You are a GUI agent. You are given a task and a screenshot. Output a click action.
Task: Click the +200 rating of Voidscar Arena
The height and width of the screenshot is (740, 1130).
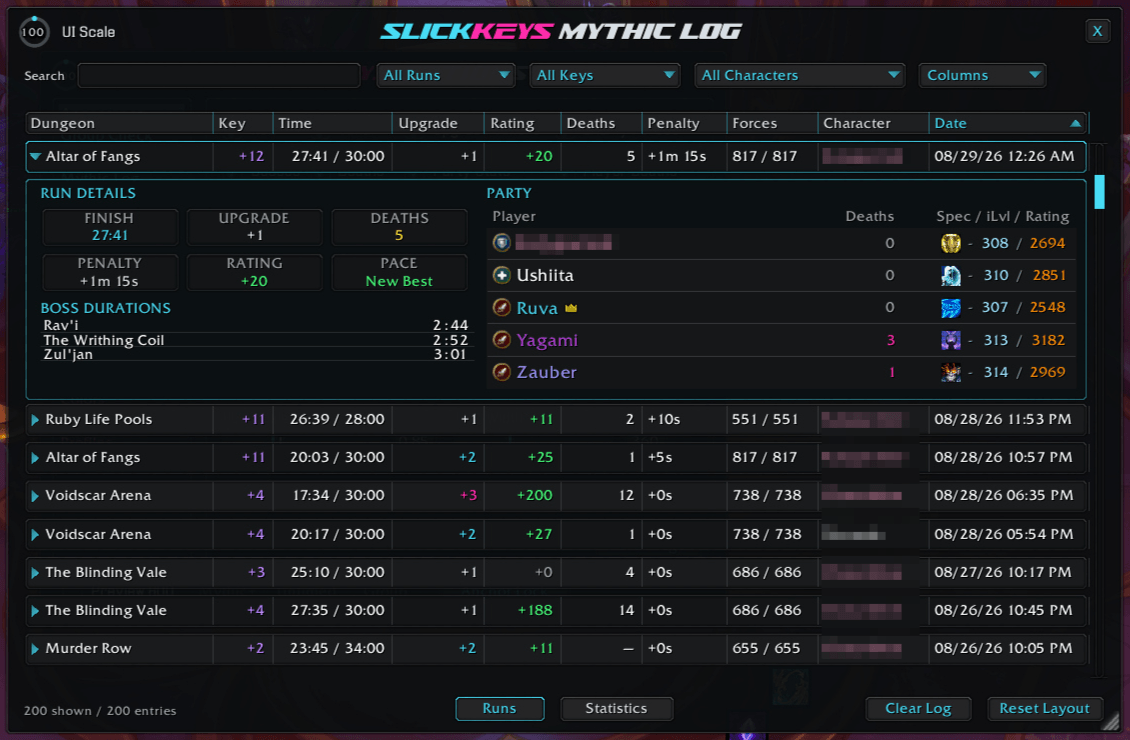534,496
